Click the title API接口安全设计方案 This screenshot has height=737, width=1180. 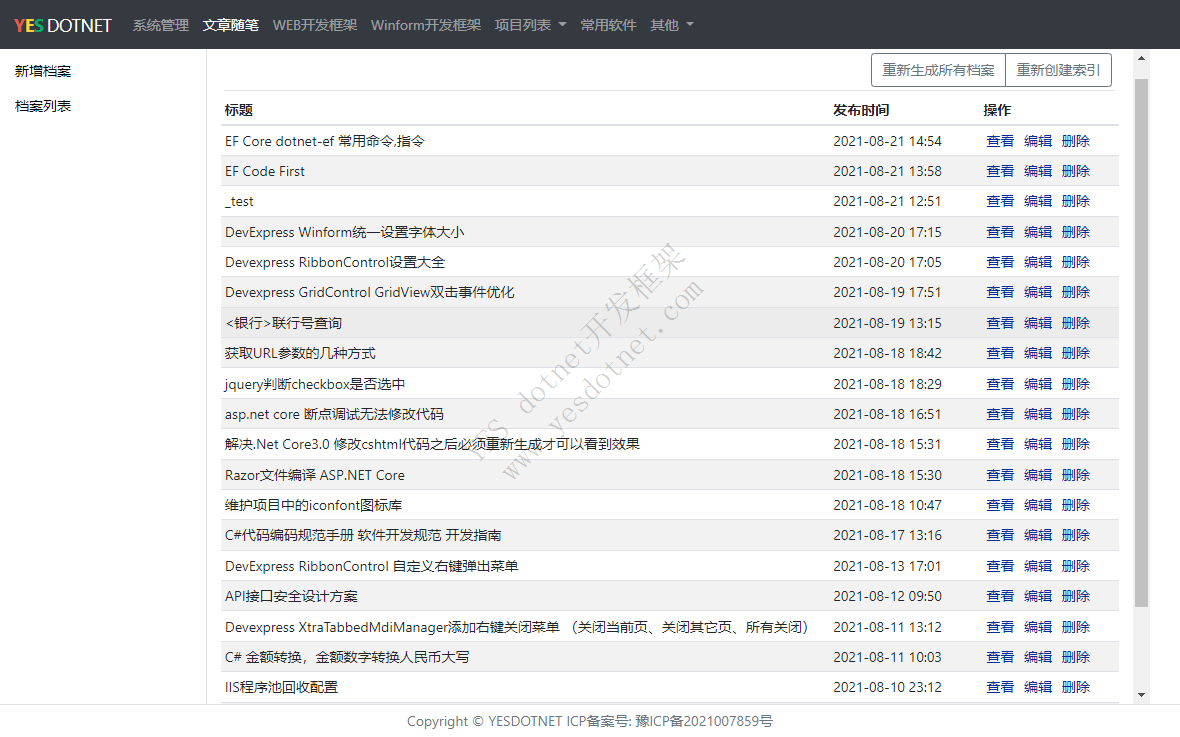click(x=291, y=596)
